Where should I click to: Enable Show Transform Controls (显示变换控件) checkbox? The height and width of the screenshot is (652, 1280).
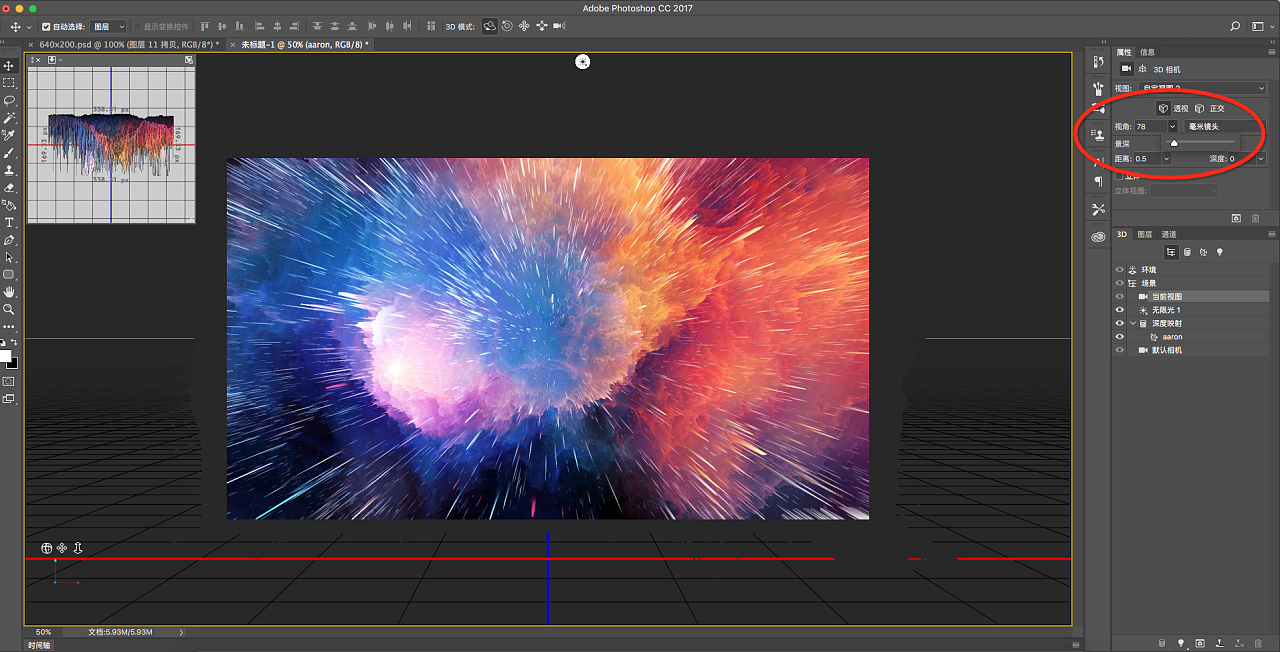(137, 27)
